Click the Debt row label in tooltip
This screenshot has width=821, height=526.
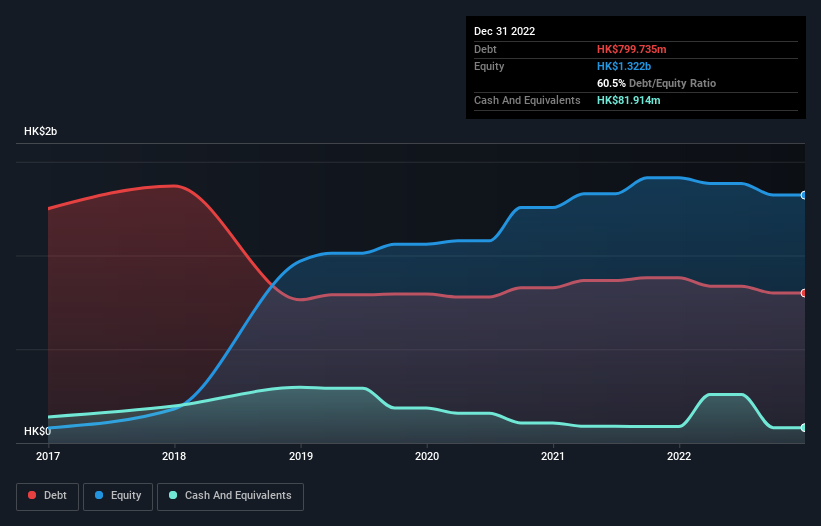click(x=485, y=49)
